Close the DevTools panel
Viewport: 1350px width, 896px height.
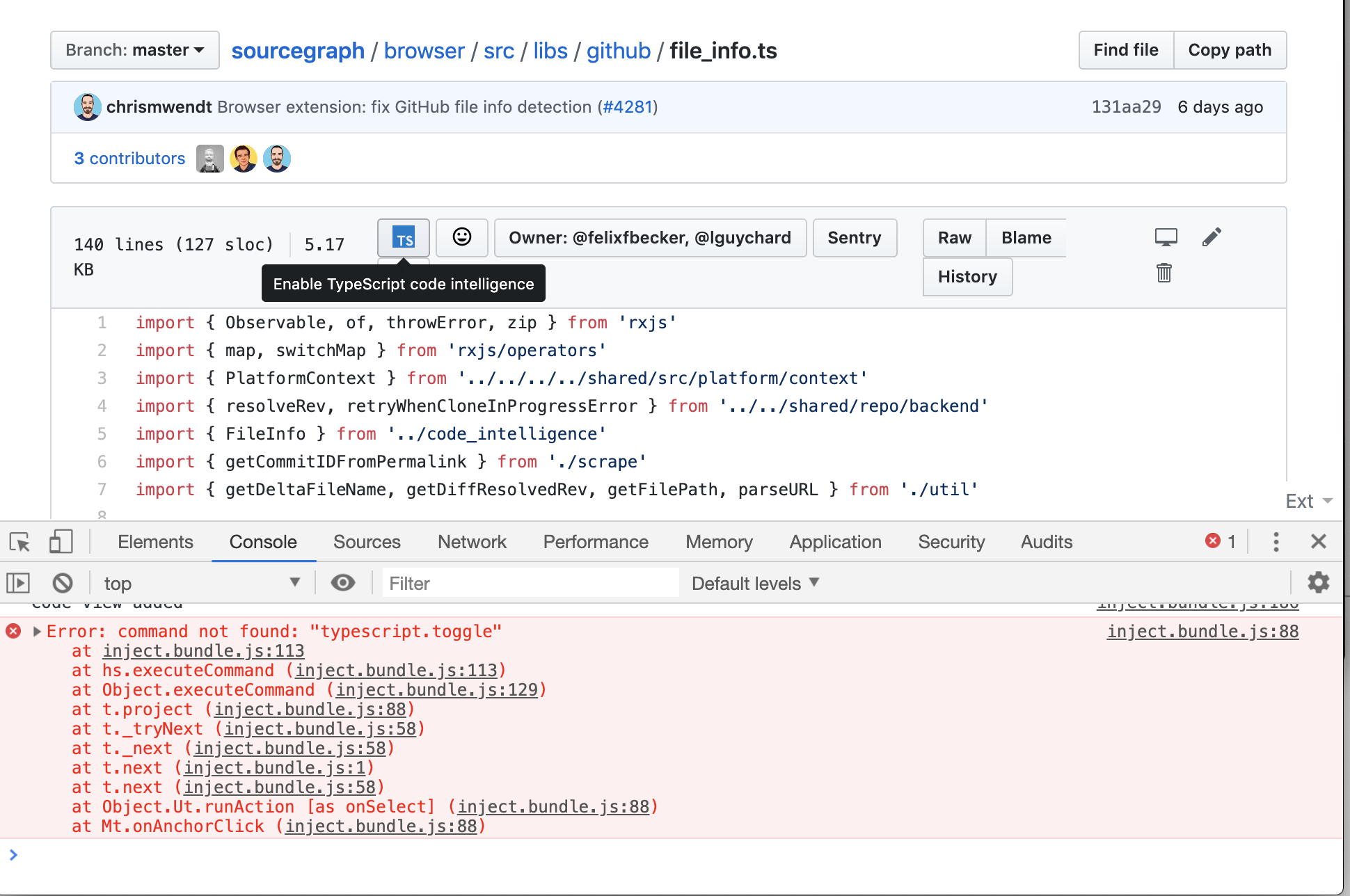[1318, 542]
